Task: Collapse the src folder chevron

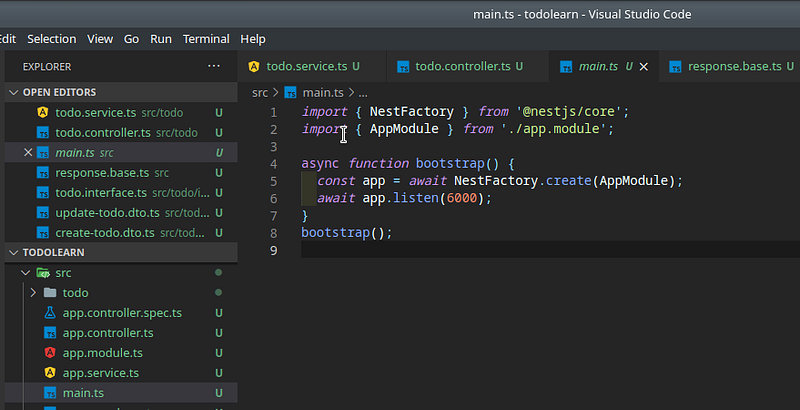Action: [x=25, y=273]
